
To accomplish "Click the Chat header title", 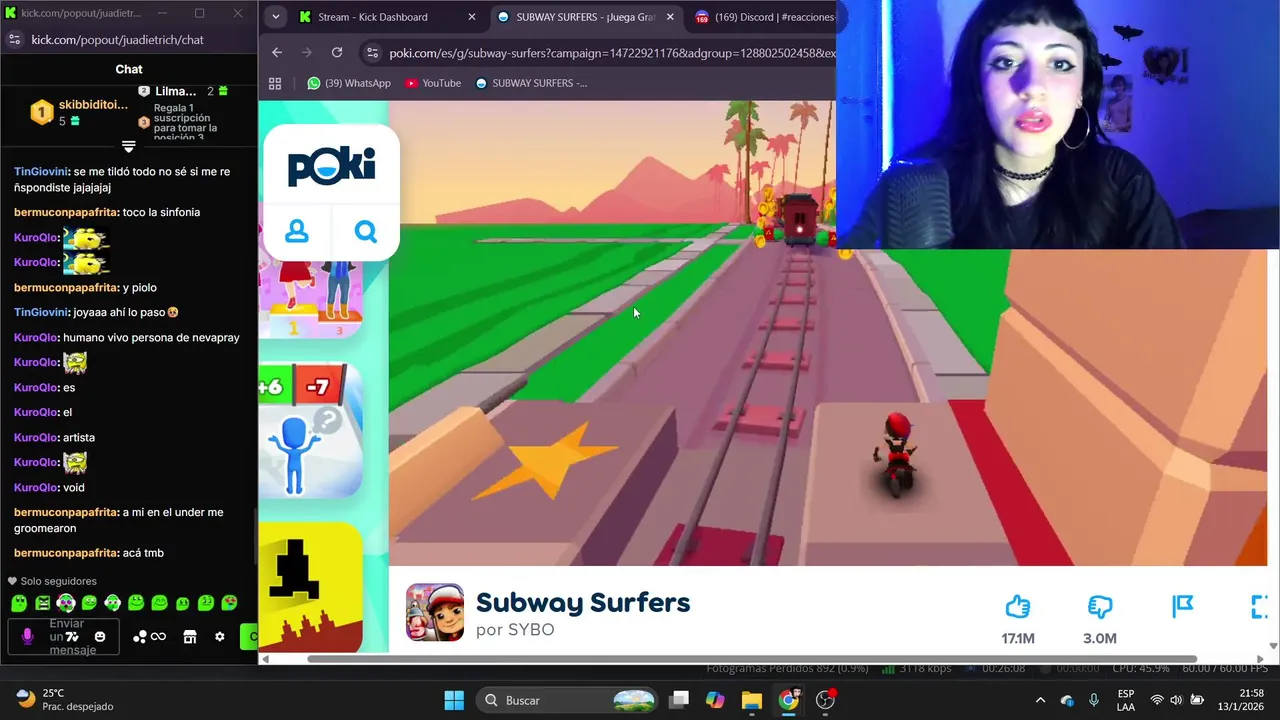I will click(129, 69).
